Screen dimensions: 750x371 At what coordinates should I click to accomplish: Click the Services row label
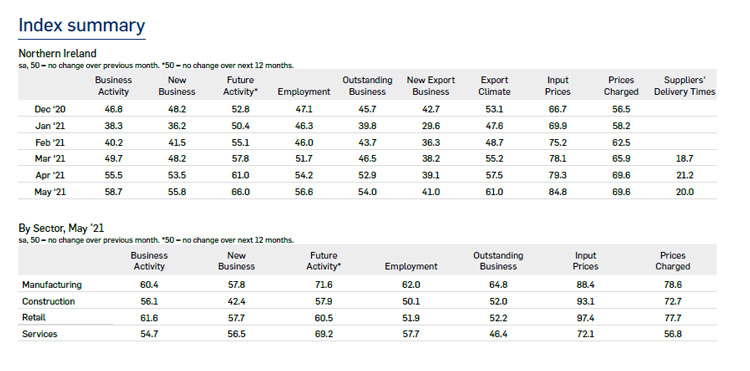pyautogui.click(x=39, y=334)
